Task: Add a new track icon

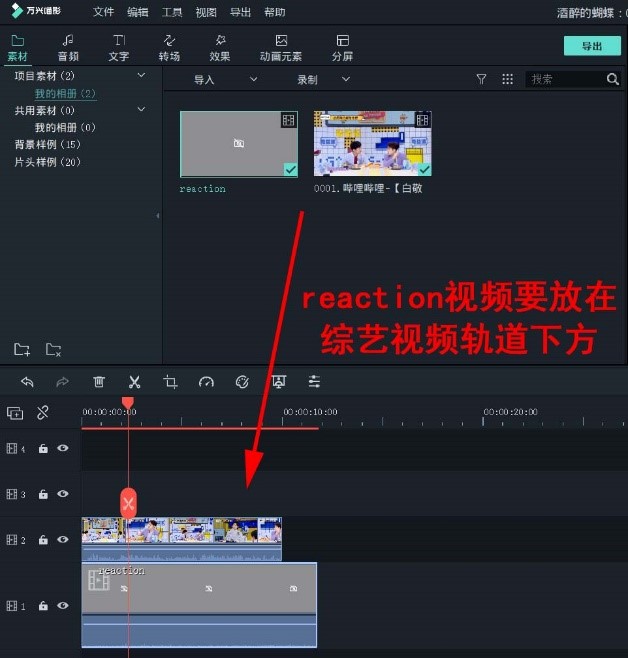Action: coord(15,413)
